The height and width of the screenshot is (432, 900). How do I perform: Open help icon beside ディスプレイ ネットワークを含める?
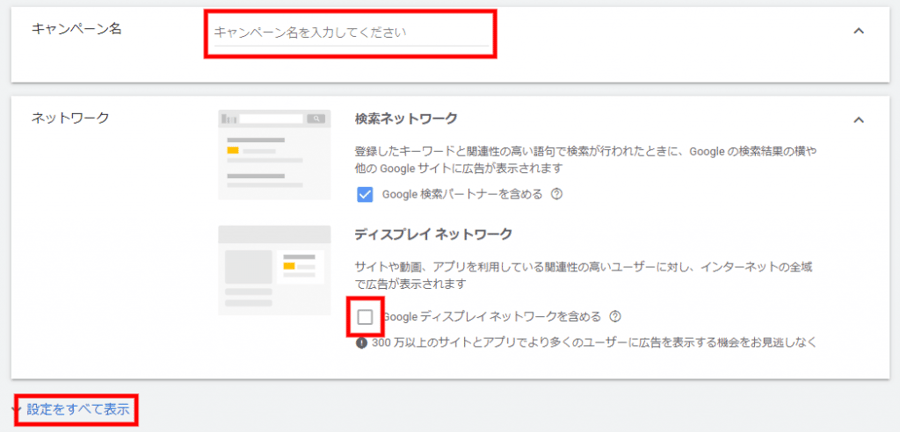pos(615,316)
